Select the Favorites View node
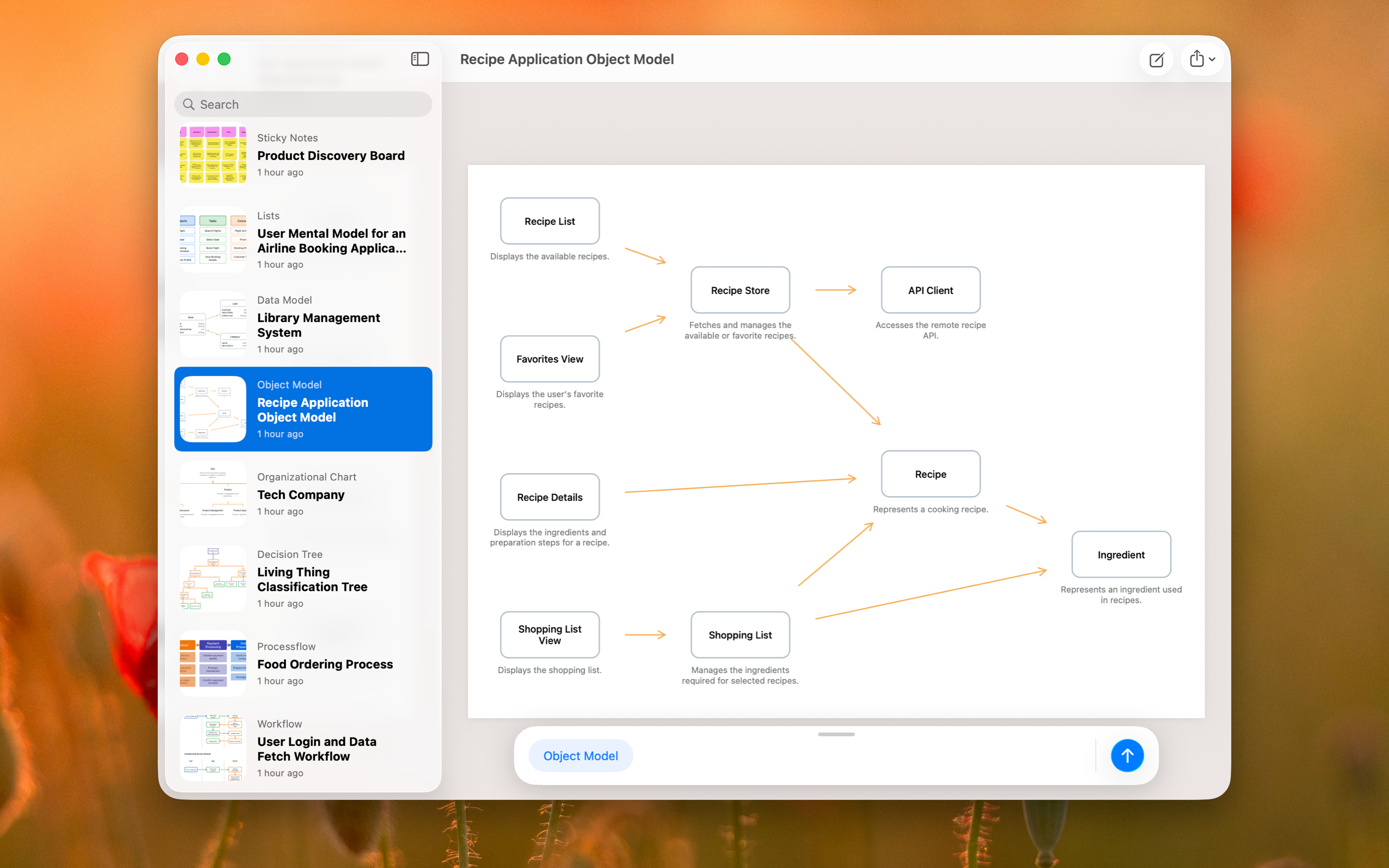Image resolution: width=1389 pixels, height=868 pixels. click(x=549, y=359)
